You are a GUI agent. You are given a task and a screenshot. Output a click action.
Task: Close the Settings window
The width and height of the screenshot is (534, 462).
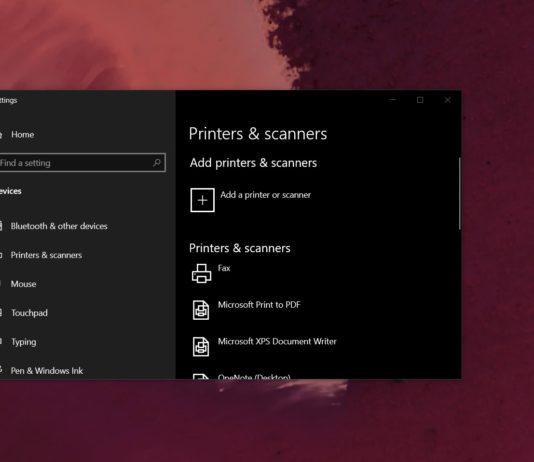(447, 100)
